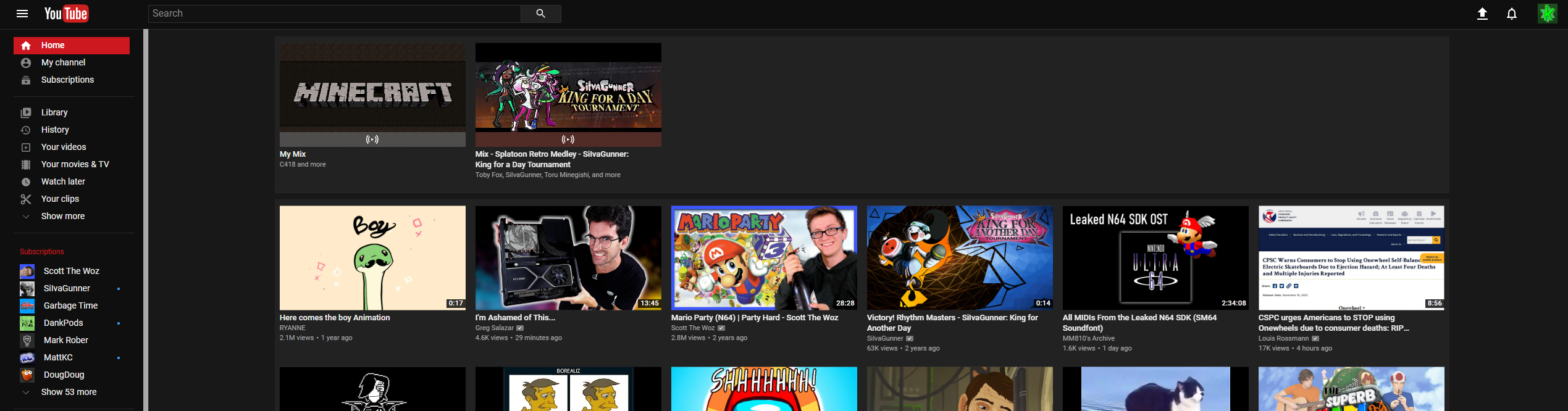Click MattKC channel avatar
1568x411 pixels.
[27, 357]
